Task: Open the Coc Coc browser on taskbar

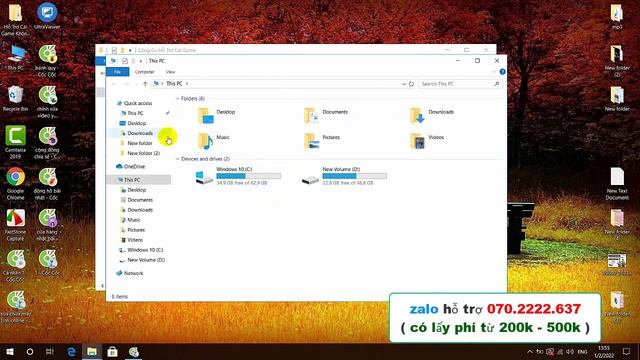Action: coord(133,351)
